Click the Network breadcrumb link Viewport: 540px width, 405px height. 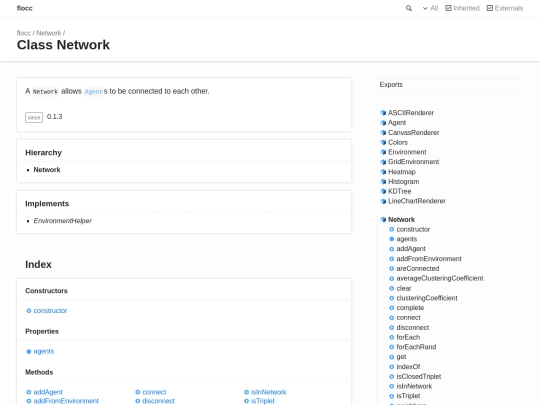pyautogui.click(x=49, y=33)
